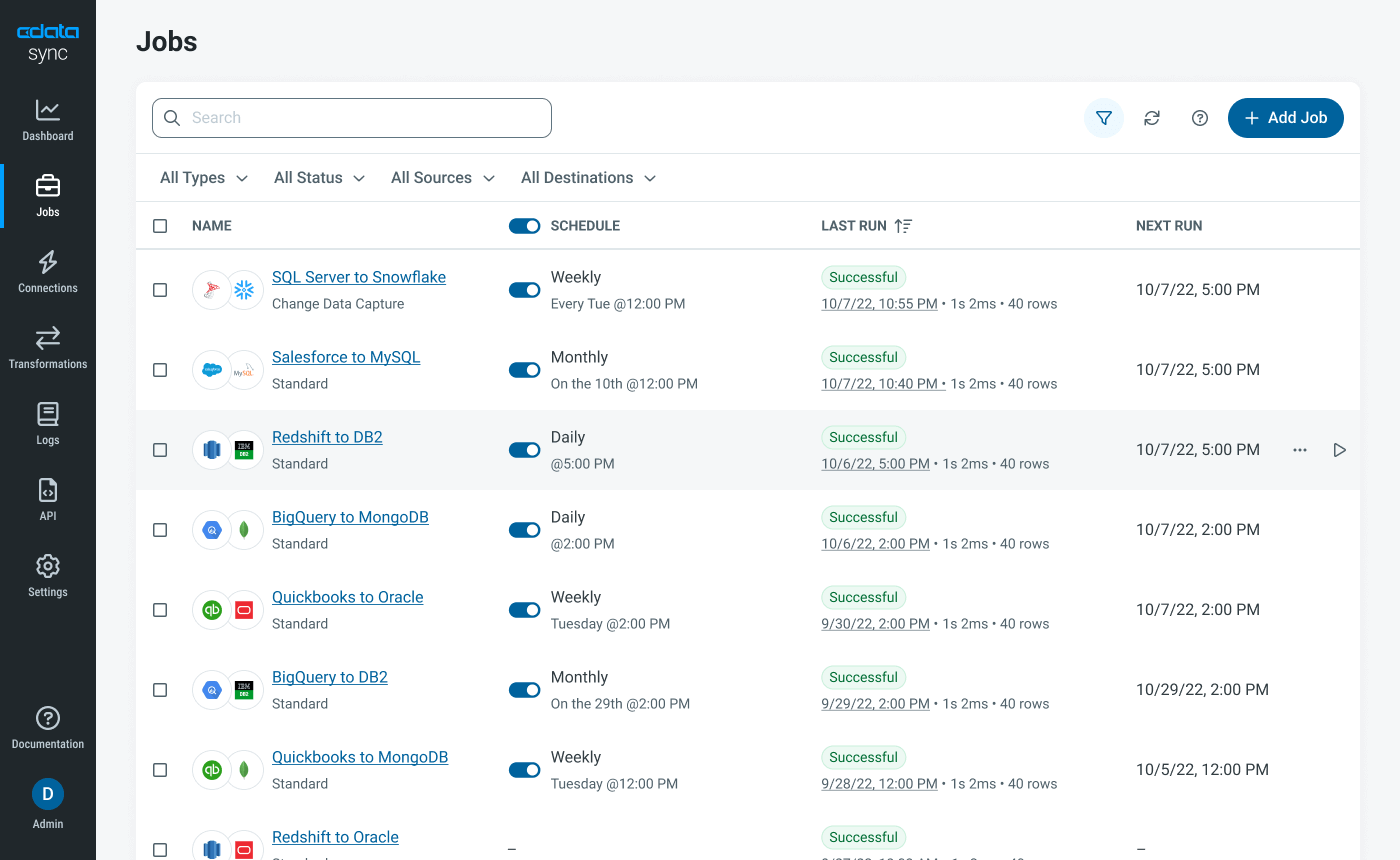Screen dimensions: 1400x860
Task: View the Logs panel
Action: click(47, 423)
